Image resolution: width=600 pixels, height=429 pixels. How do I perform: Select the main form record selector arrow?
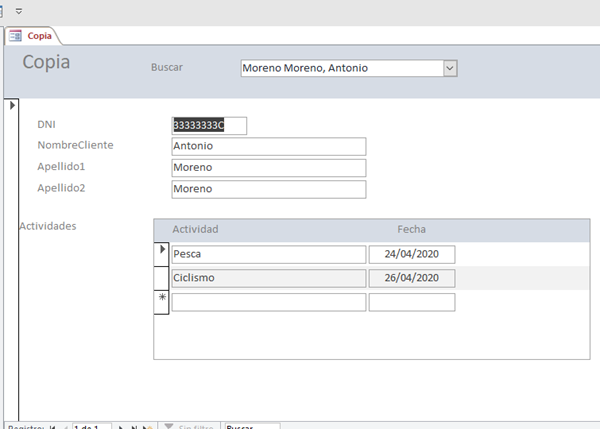11,104
